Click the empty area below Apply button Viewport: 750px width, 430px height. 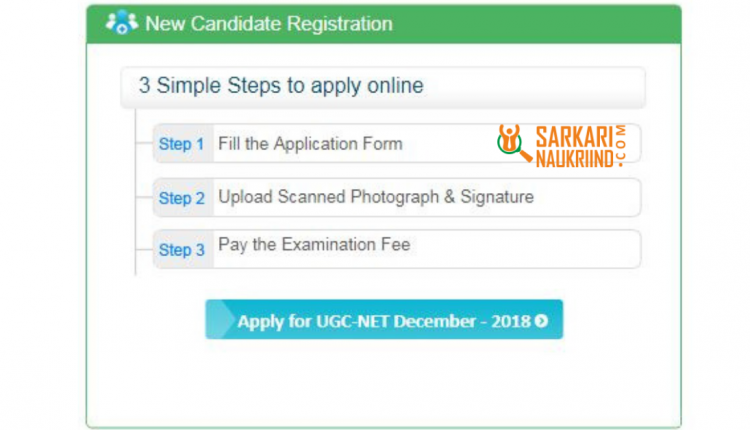coord(384,383)
